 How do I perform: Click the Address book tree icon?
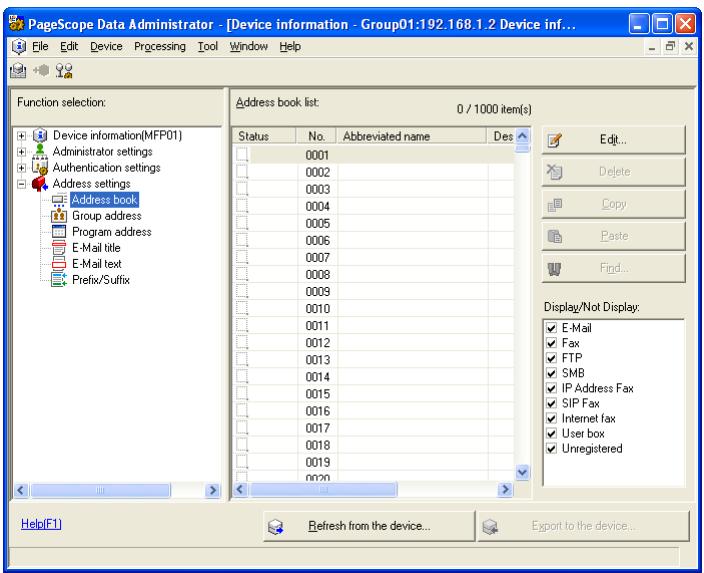[x=59, y=200]
